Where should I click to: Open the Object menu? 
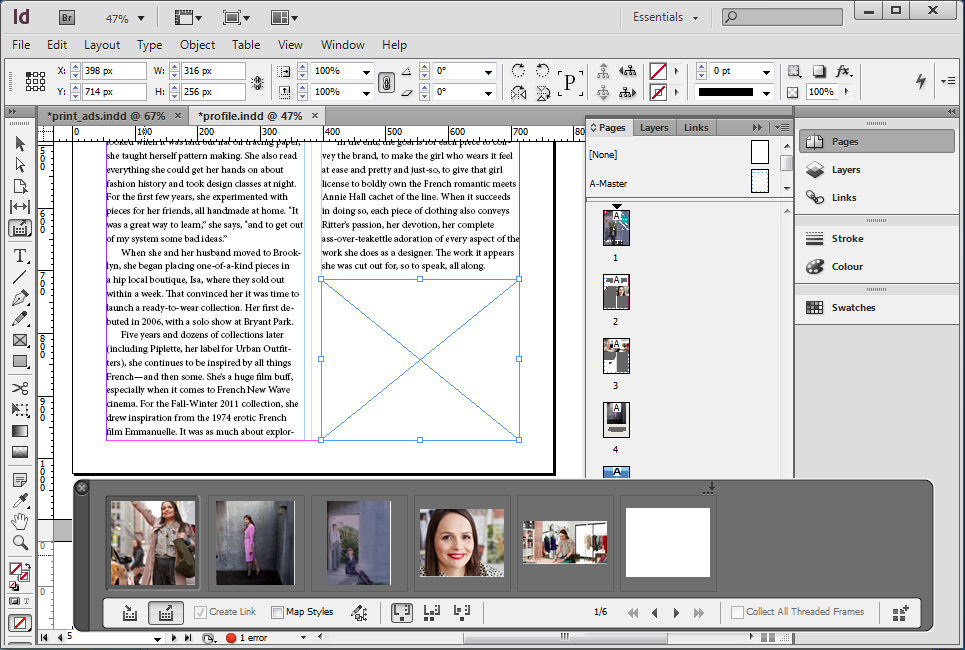point(197,45)
